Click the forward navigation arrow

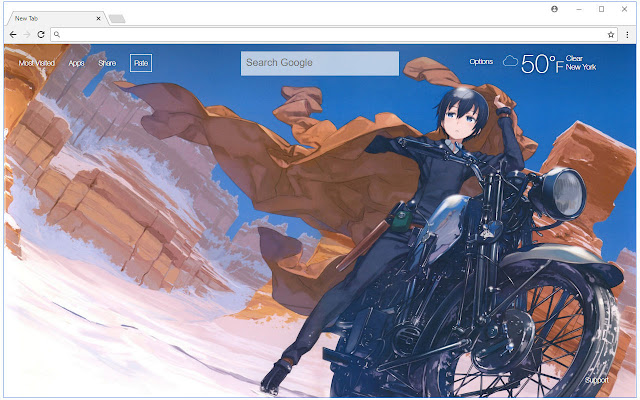coord(27,35)
